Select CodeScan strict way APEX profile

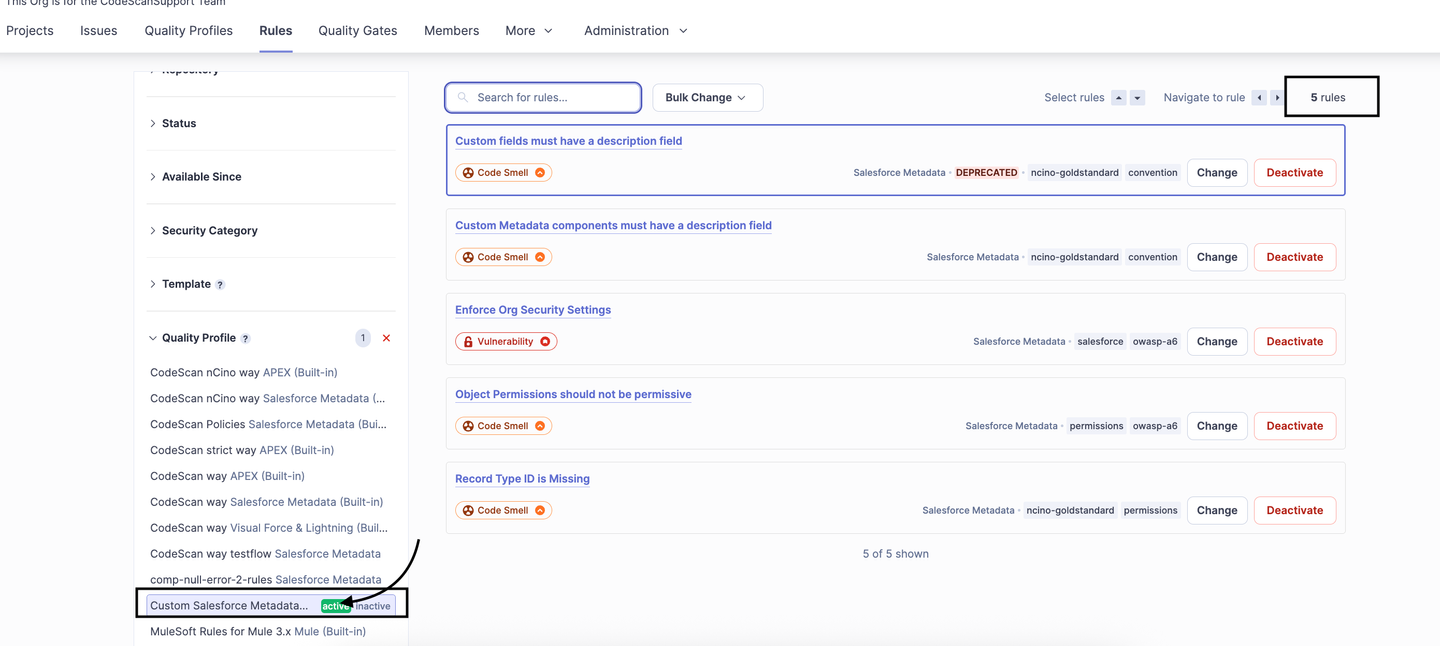[x=242, y=450]
